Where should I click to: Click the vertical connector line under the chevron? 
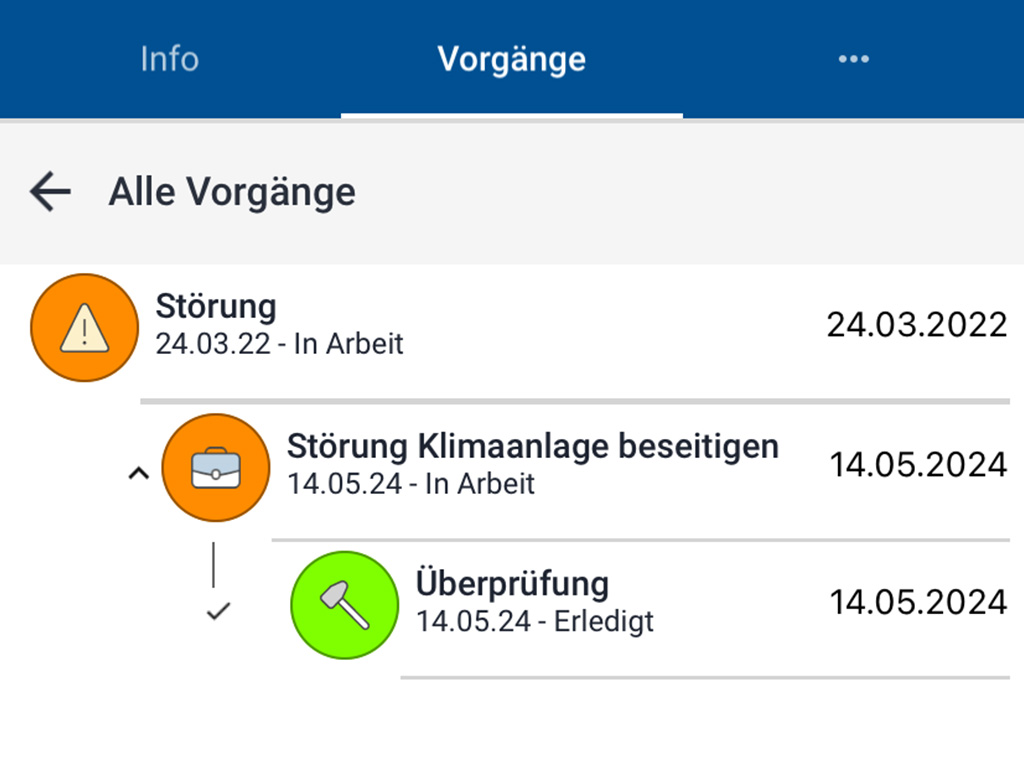pyautogui.click(x=213, y=565)
